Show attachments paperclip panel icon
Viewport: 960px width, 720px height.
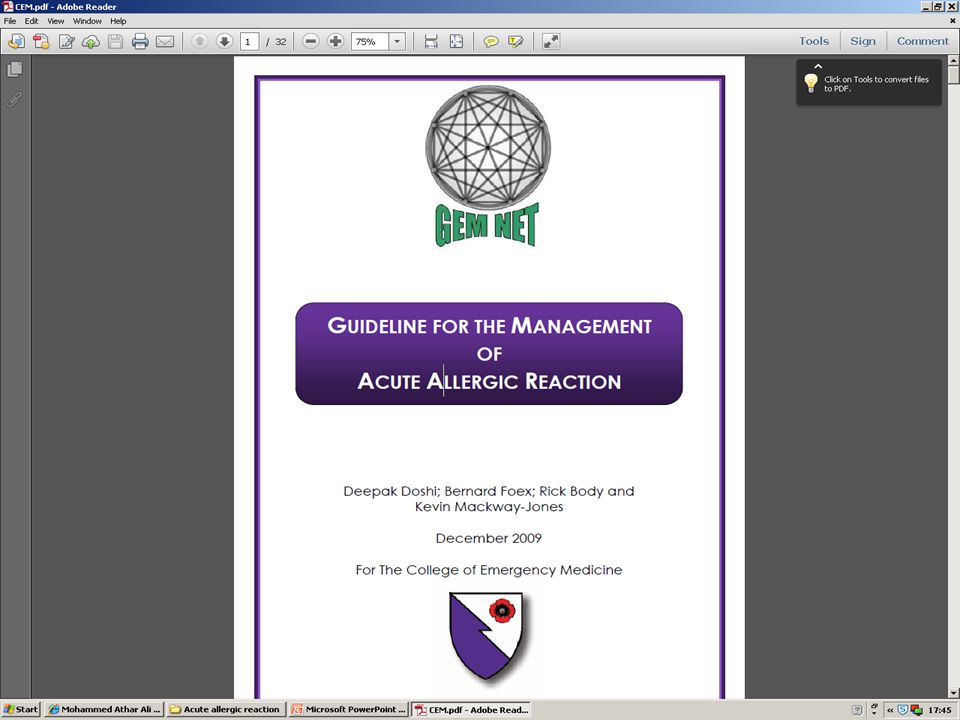(15, 99)
